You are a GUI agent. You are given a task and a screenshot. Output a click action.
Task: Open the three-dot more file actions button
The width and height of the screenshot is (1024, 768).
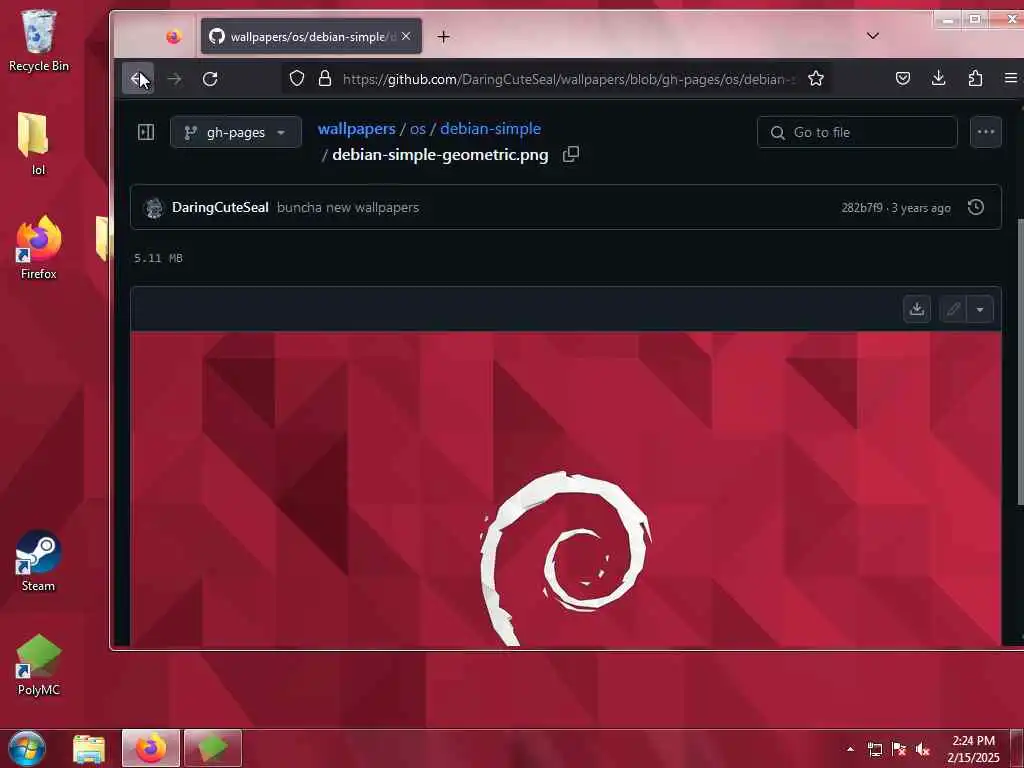pos(985,132)
